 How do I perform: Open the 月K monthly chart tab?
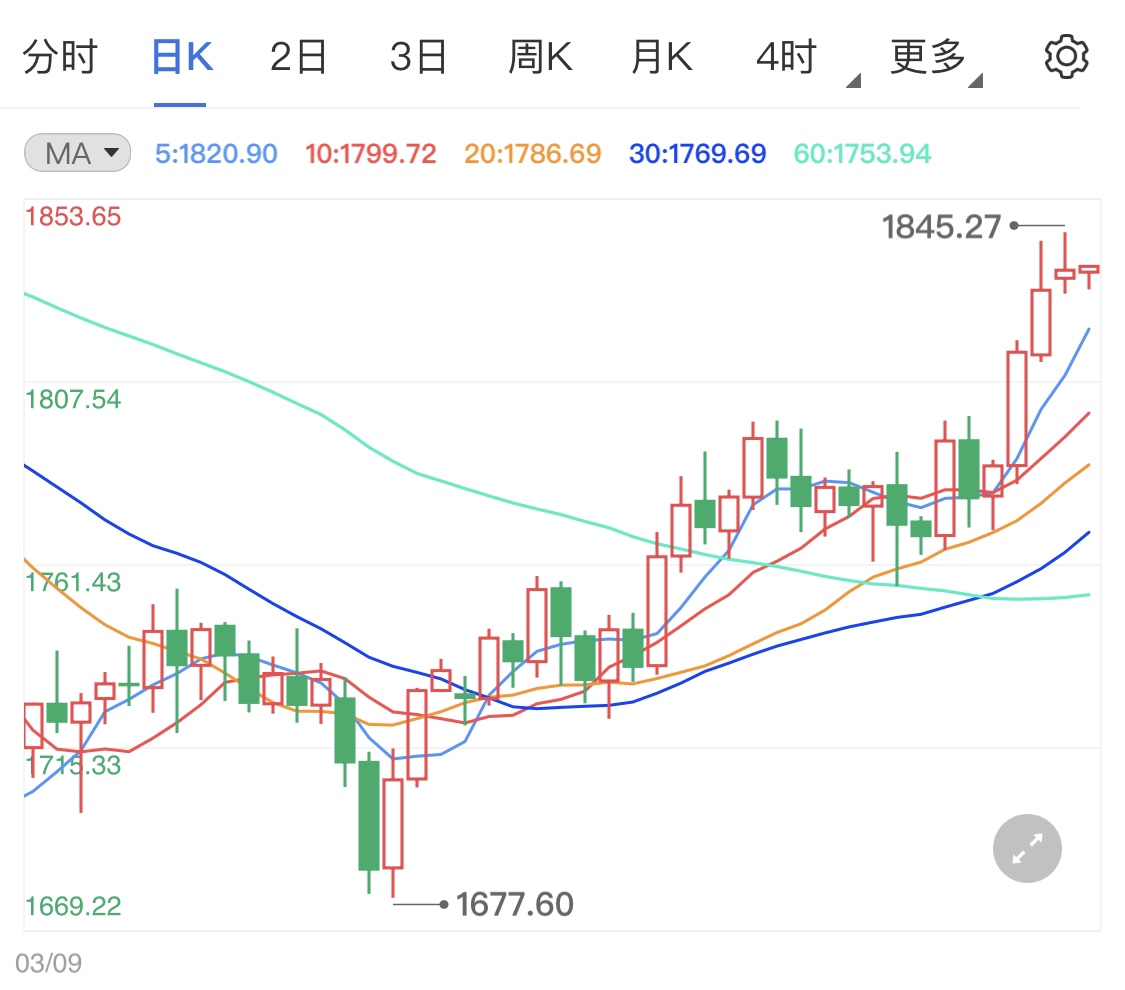point(662,57)
